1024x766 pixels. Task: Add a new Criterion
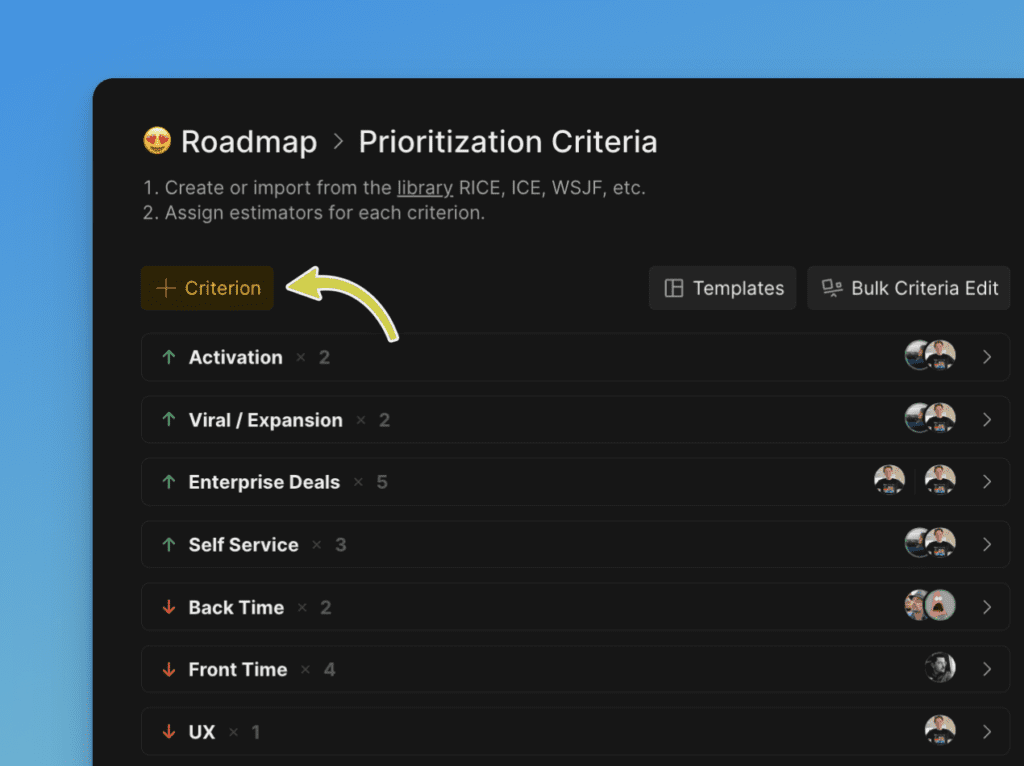208,288
